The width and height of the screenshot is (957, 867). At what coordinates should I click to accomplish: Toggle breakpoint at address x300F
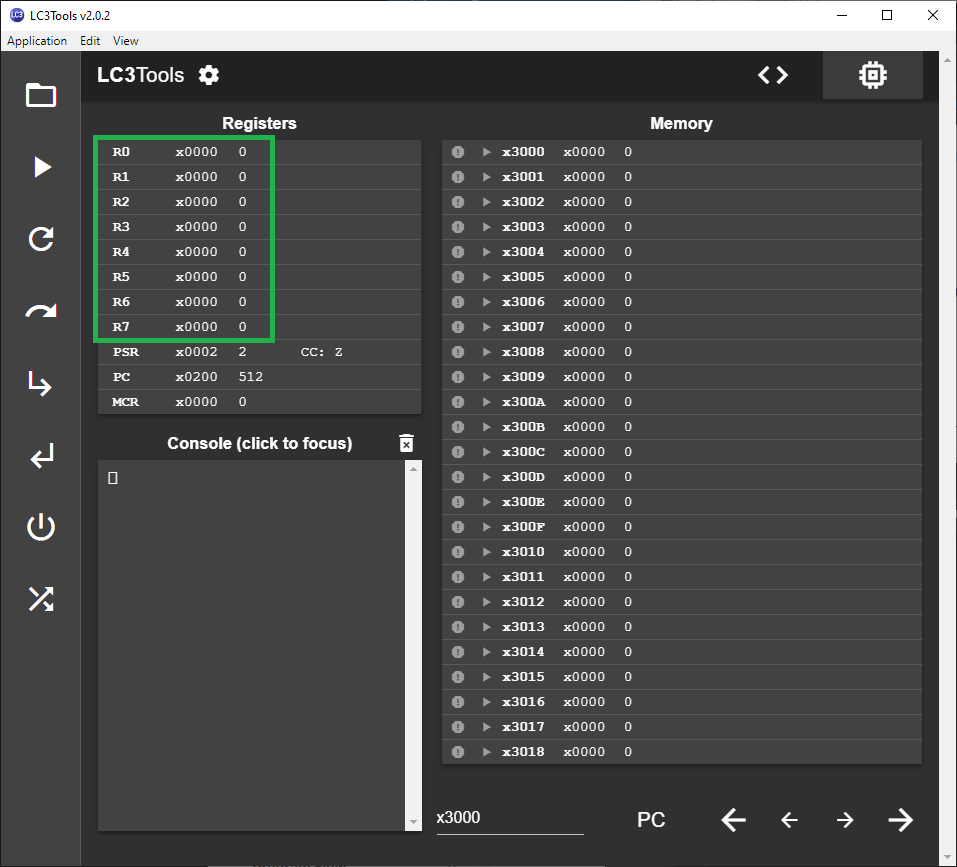[x=458, y=527]
